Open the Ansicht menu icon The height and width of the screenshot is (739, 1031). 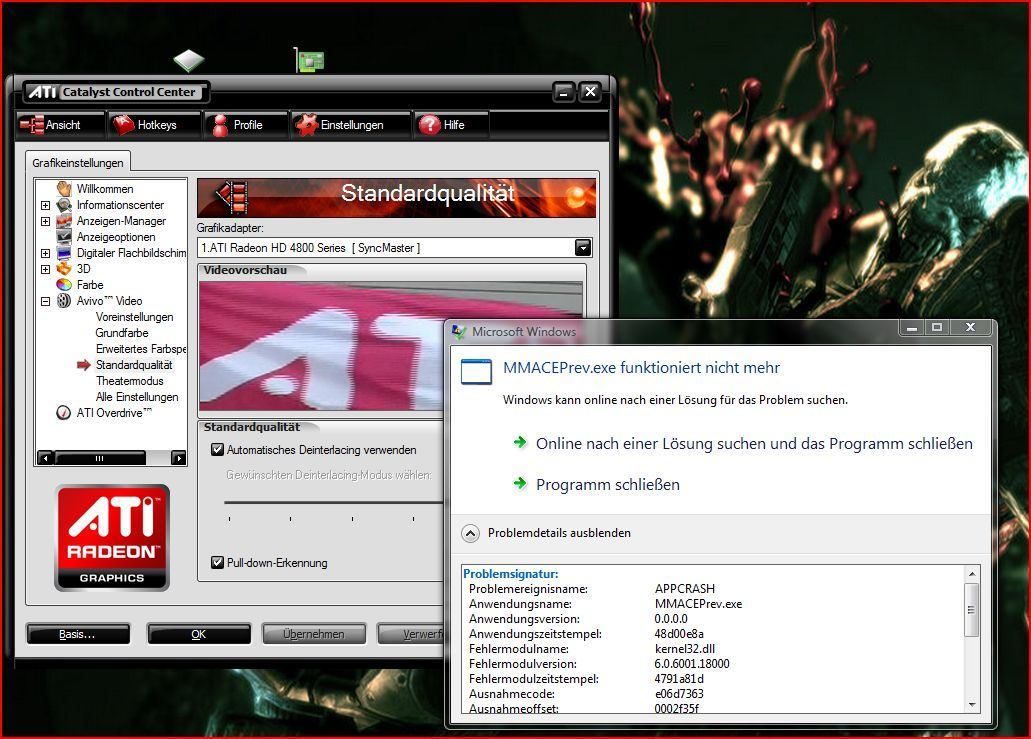(31, 124)
